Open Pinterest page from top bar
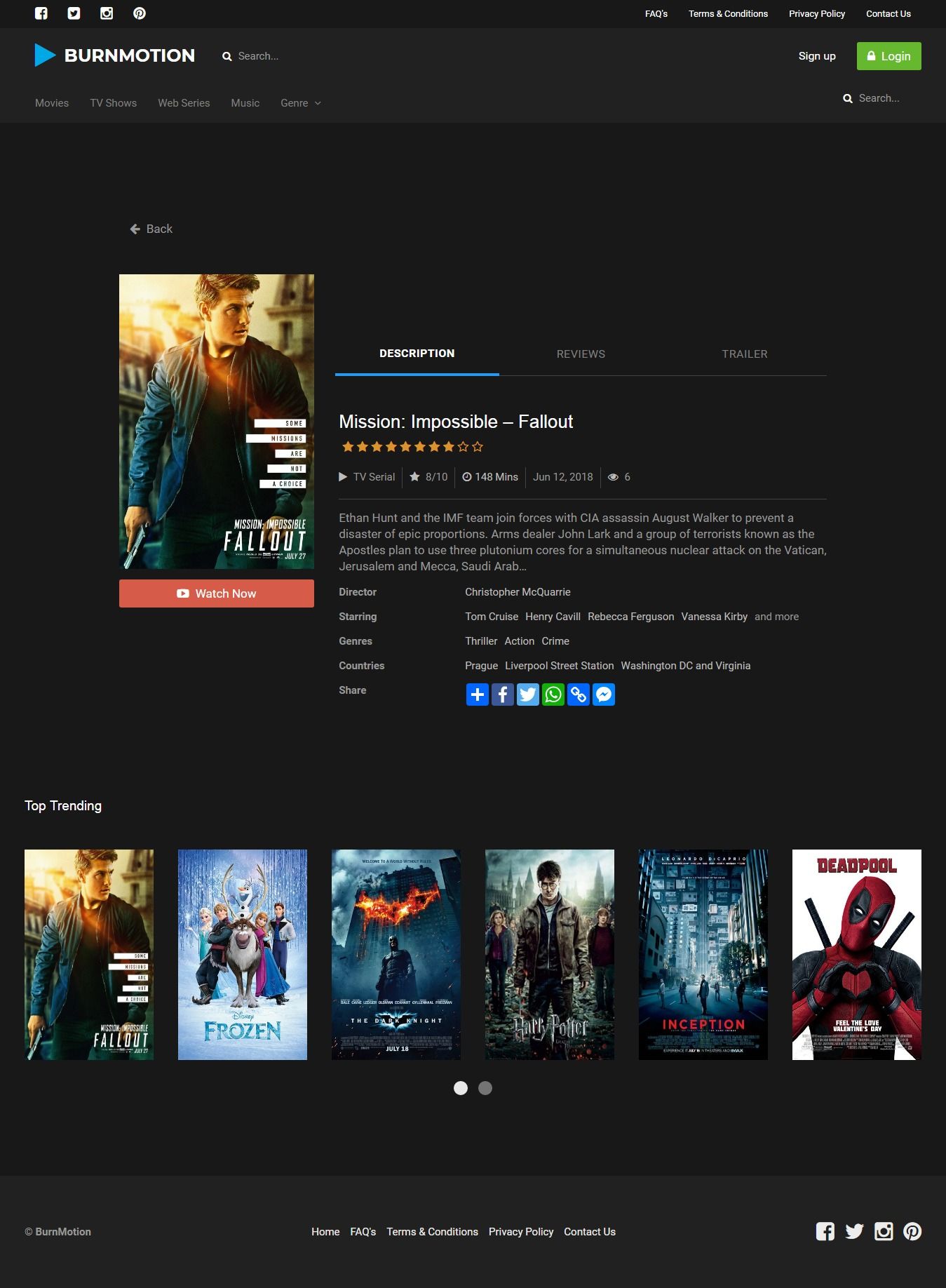The height and width of the screenshot is (1288, 946). 140,13
